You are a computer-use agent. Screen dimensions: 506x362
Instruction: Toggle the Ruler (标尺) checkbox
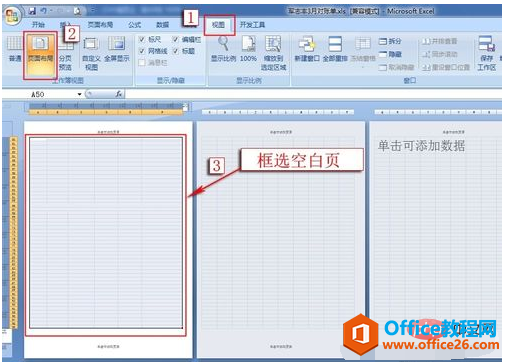click(x=142, y=39)
